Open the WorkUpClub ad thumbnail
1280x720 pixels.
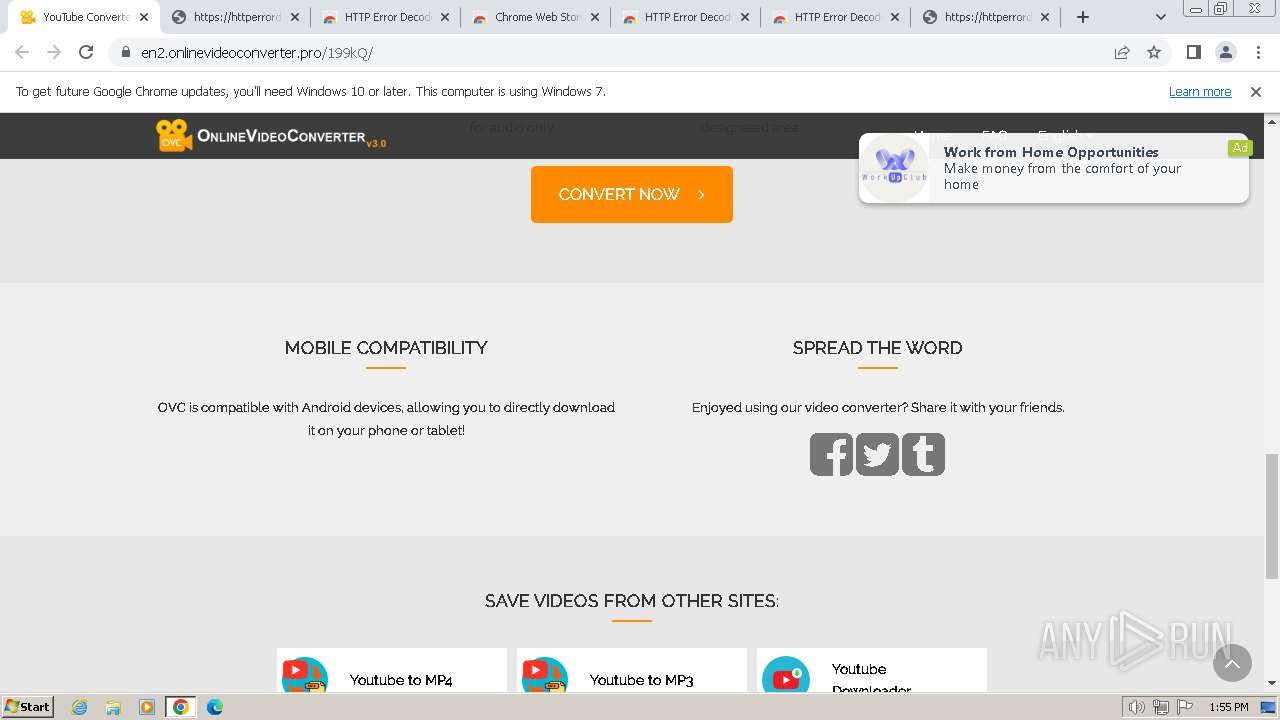895,168
